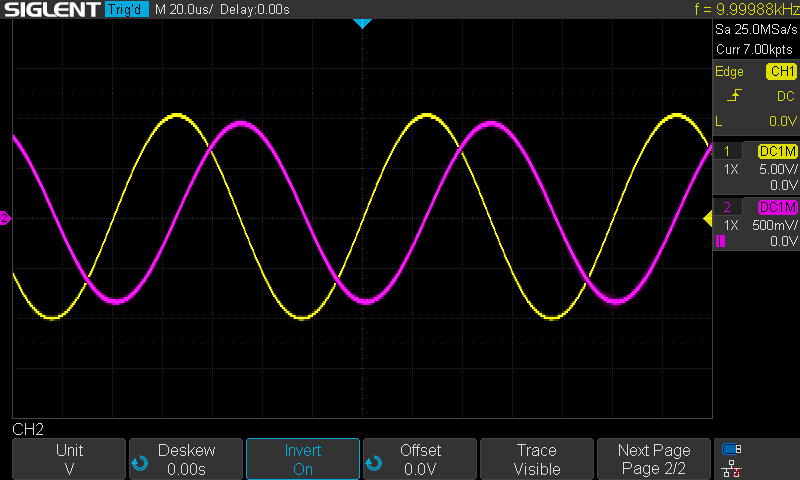Select the channel 1 number box
Viewport: 800px width, 480px height.
(727, 151)
